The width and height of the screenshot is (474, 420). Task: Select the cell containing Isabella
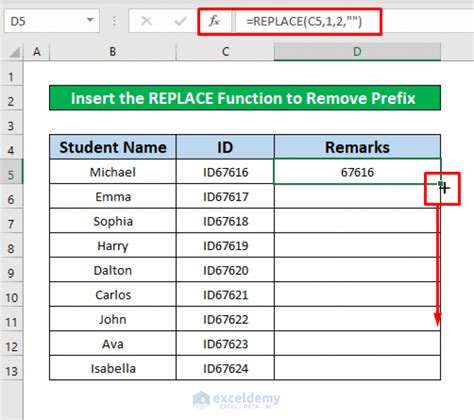[x=113, y=368]
